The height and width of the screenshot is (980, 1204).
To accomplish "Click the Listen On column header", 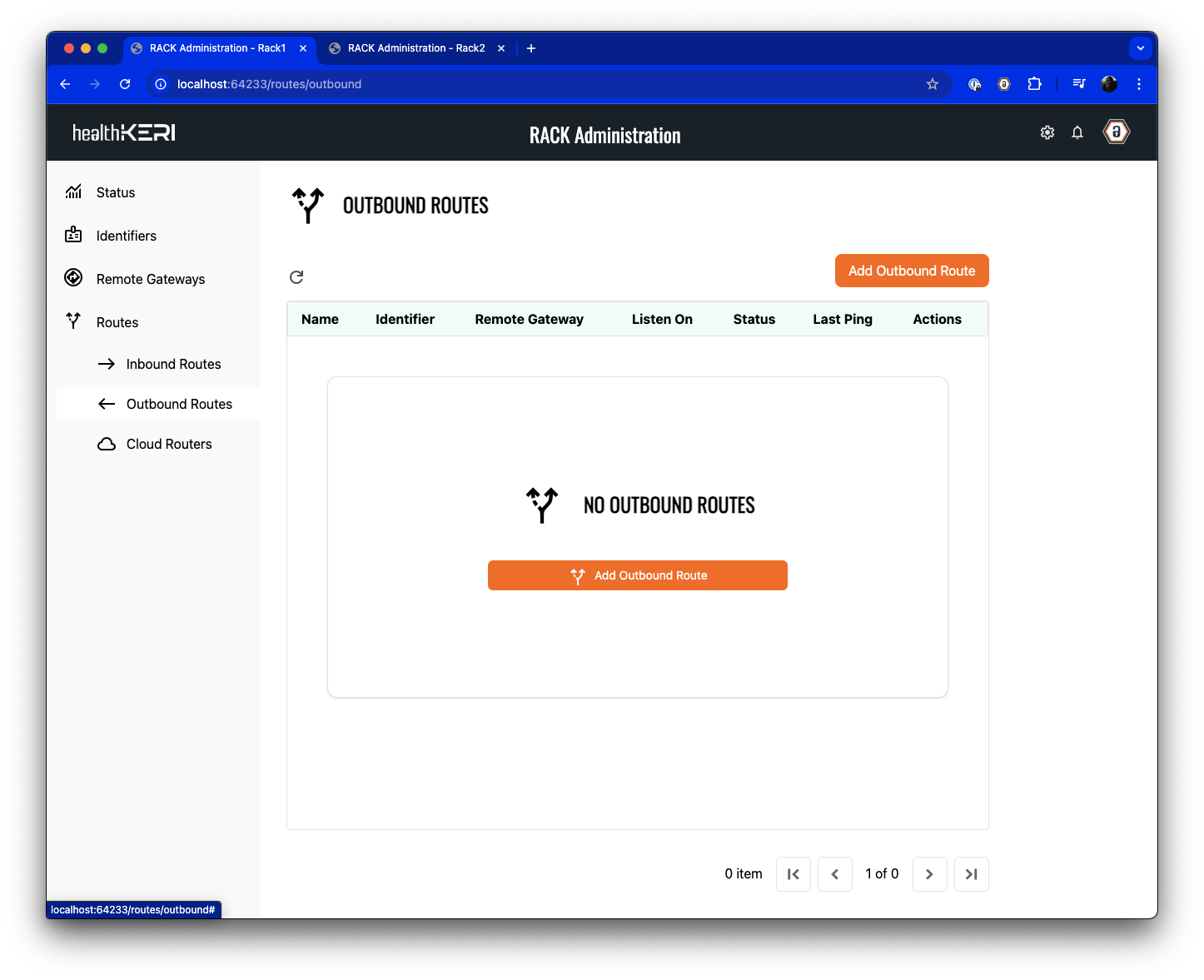I will coord(662,319).
